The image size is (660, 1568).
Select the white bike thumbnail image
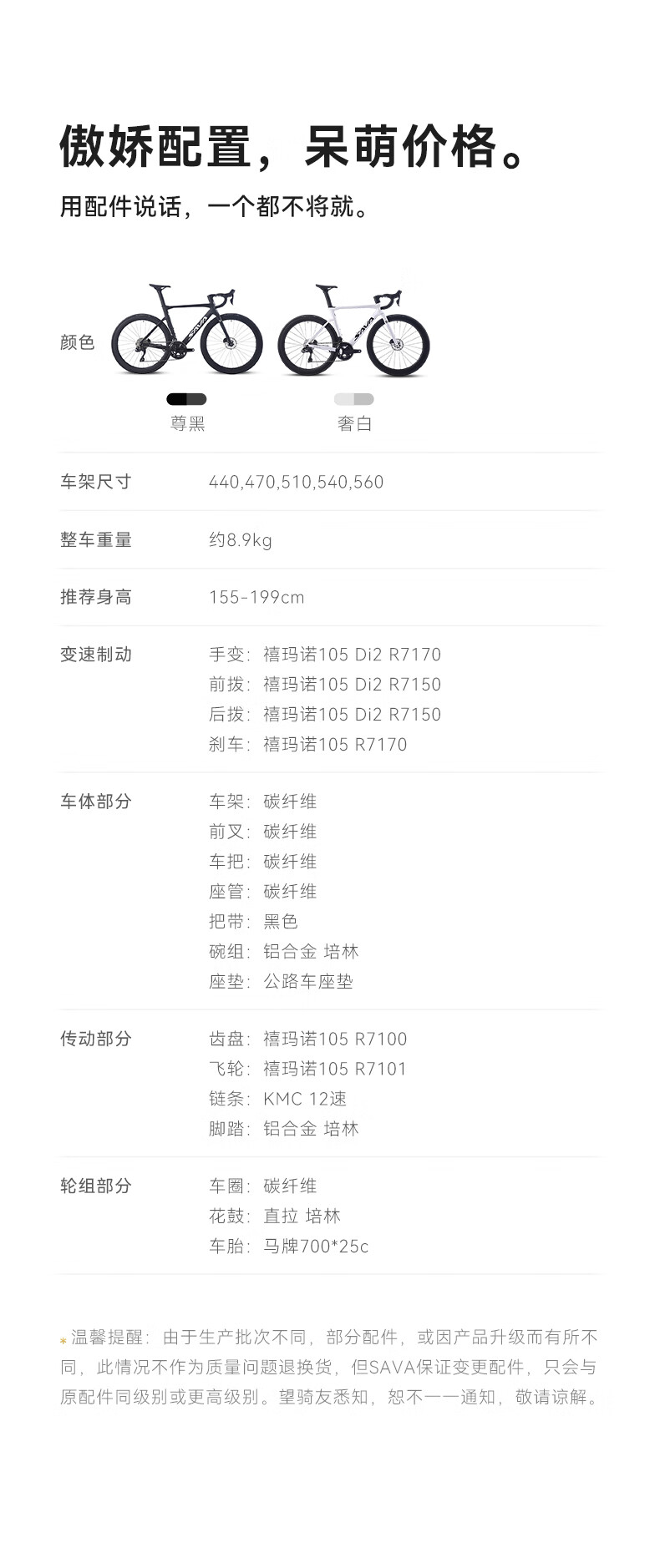(x=353, y=328)
